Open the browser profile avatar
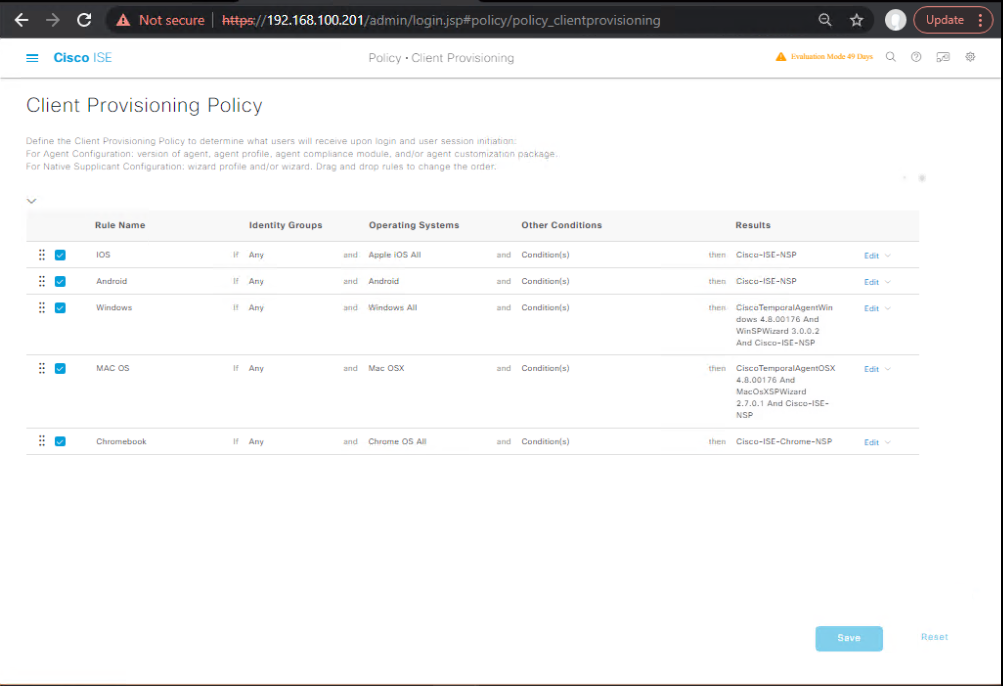This screenshot has width=1003, height=686. tap(896, 20)
